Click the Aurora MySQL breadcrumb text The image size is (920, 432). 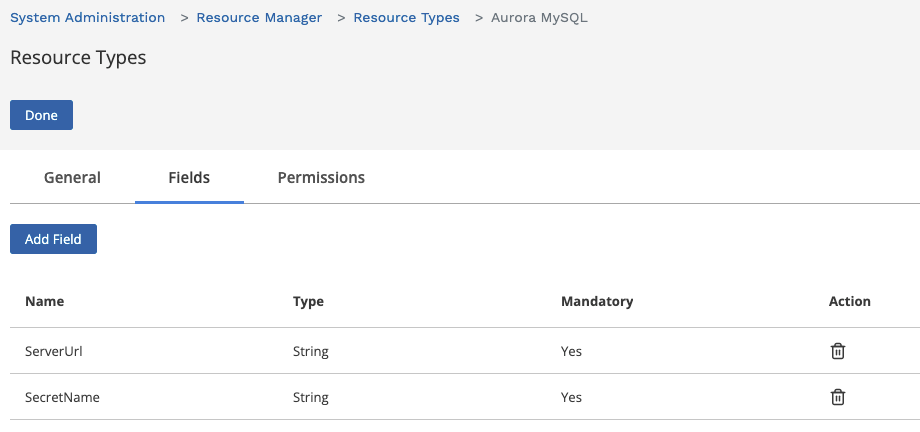[539, 18]
